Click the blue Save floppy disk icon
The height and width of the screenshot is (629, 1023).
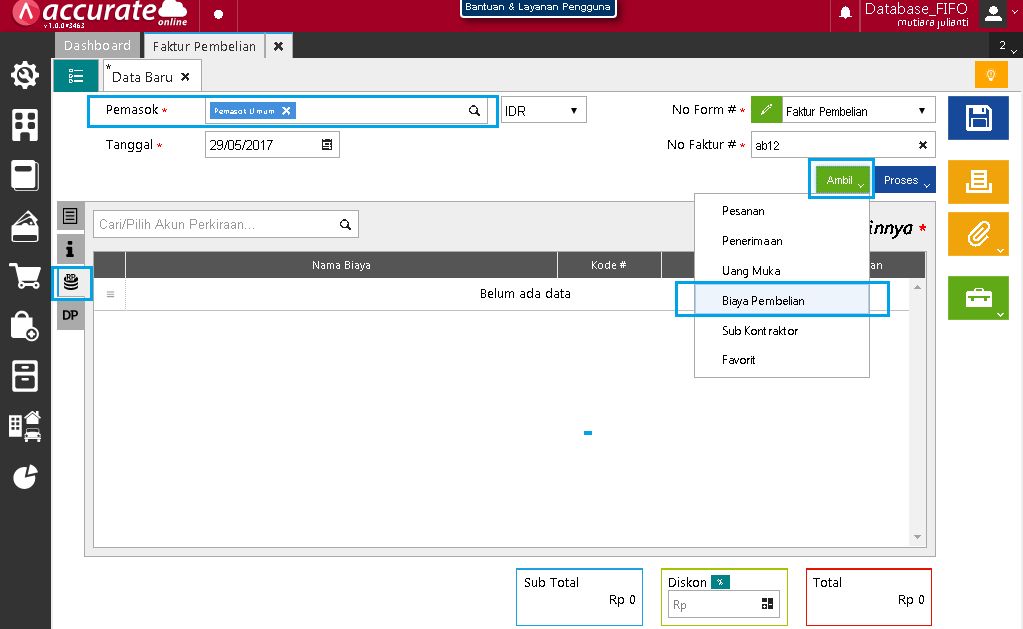pos(972,119)
